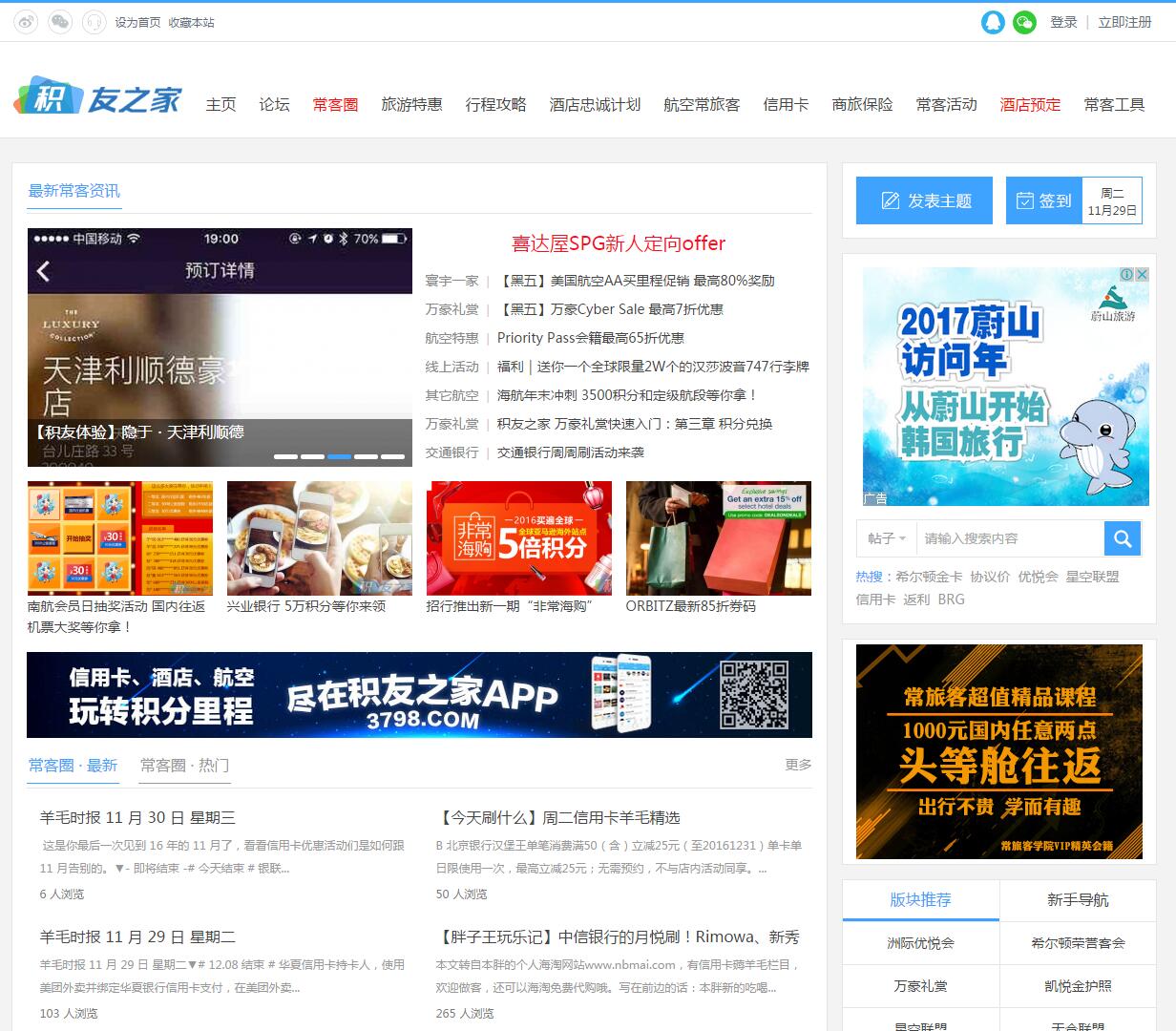Open 论坛 in the navigation menu

coord(274,104)
